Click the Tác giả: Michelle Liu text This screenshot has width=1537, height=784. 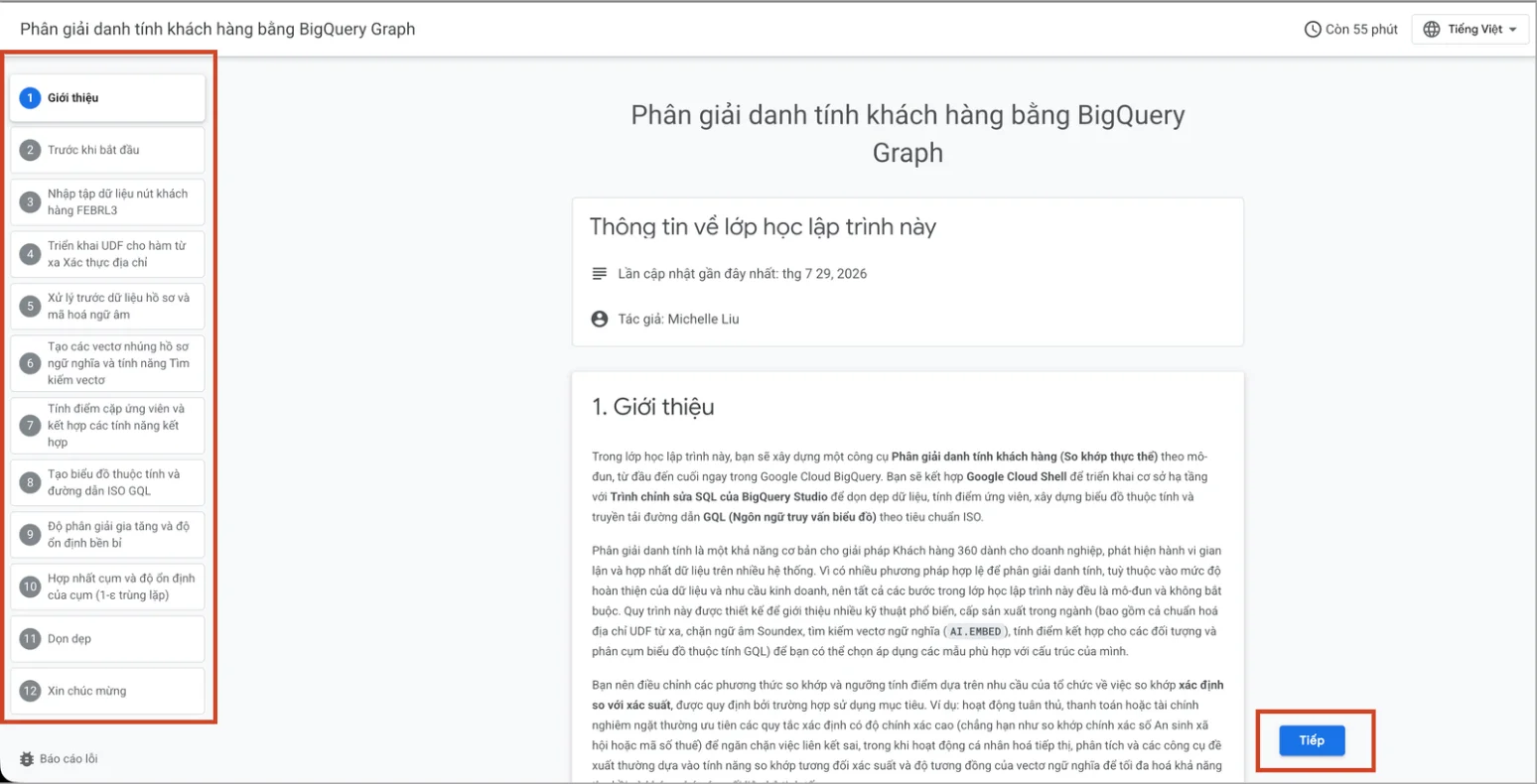coord(678,319)
